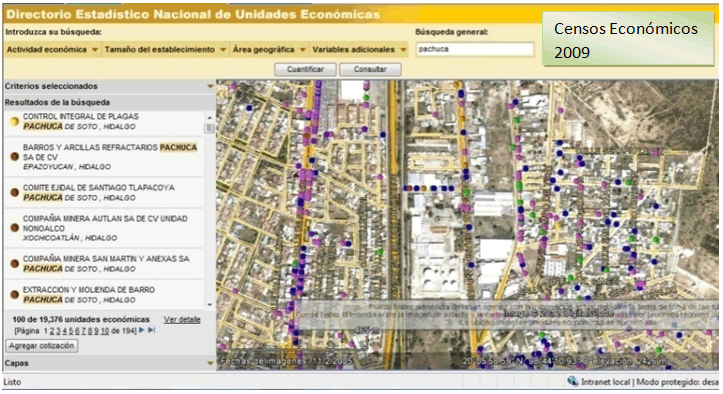
Task: Click the brown marker beside BARROS Y ARCILLAS REFRACTARIOS
Action: coord(15,157)
